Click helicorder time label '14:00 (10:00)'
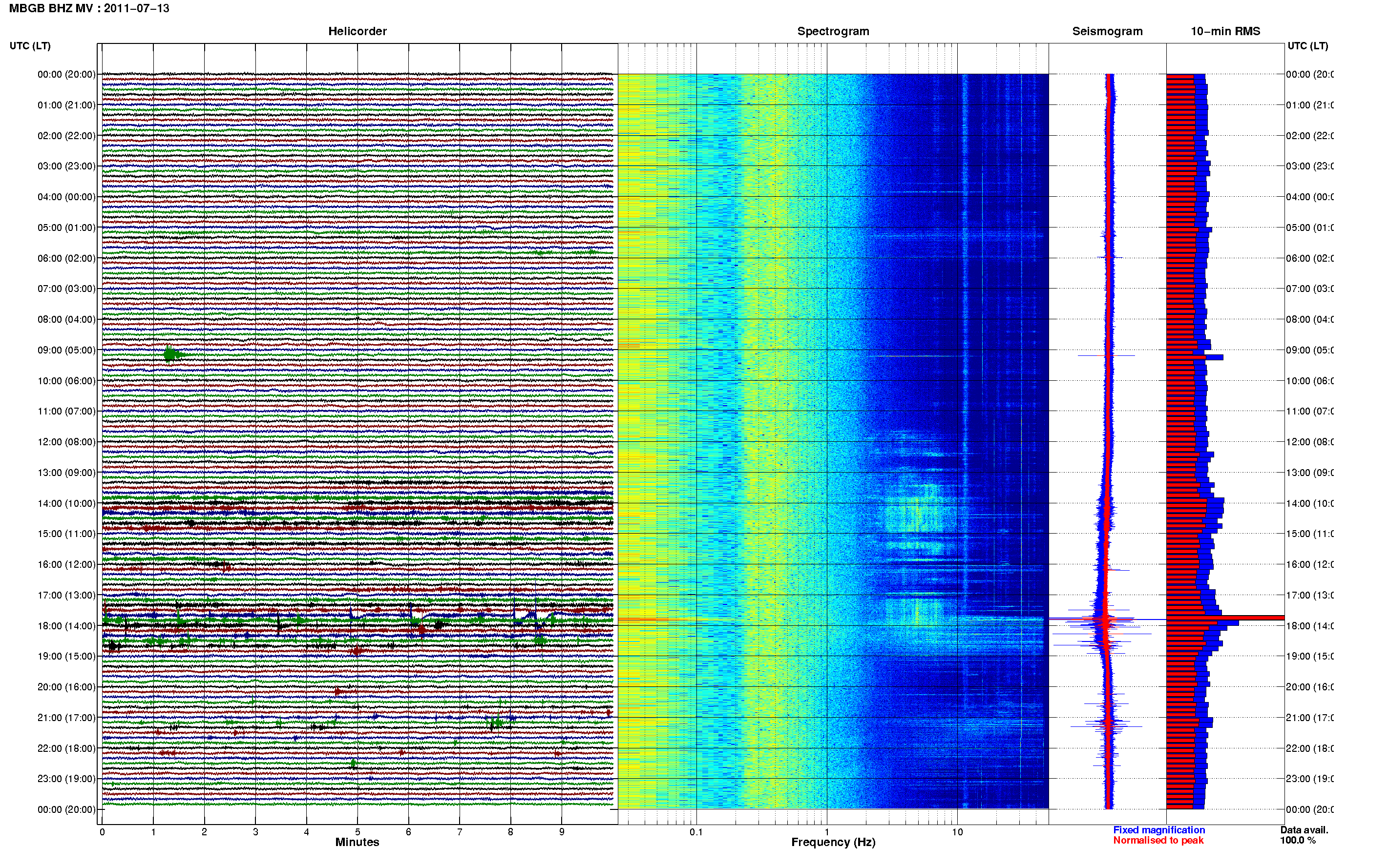 (66, 503)
